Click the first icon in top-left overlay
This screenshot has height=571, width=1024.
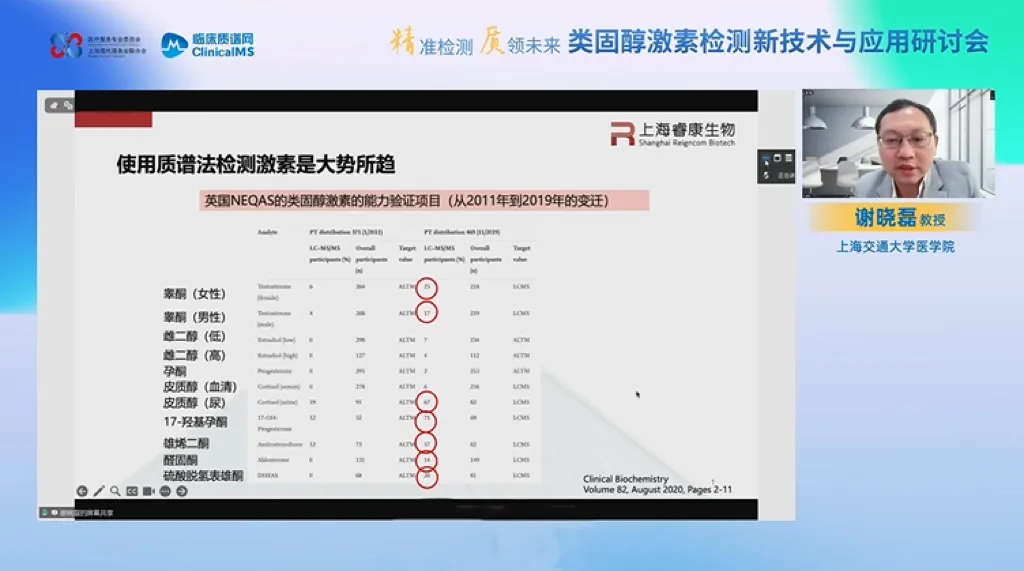pyautogui.click(x=55, y=104)
